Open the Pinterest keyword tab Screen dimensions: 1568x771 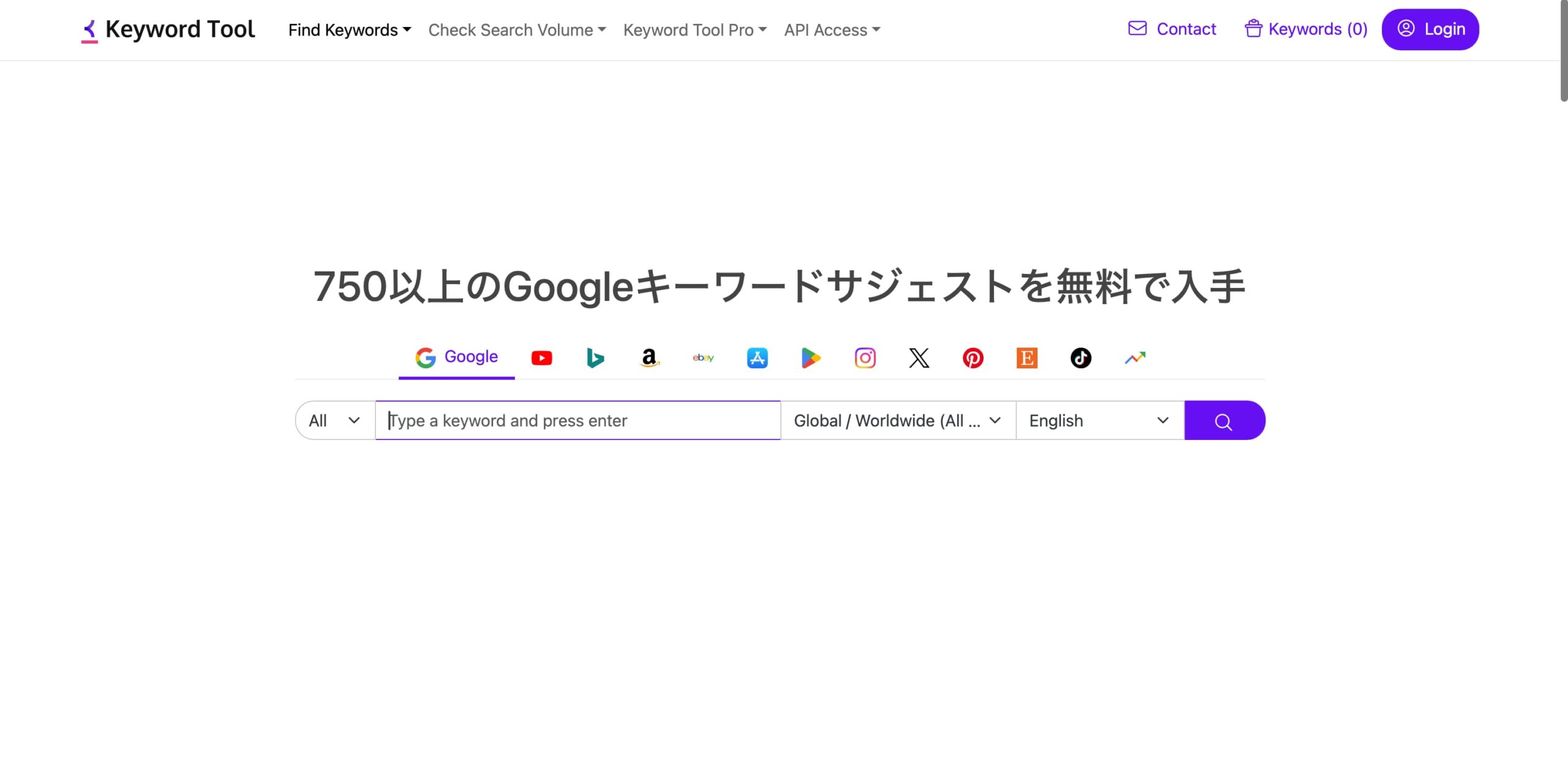[x=973, y=358]
